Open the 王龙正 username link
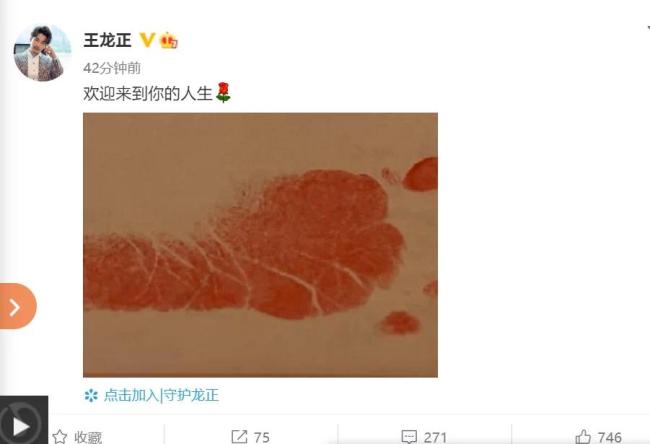 tap(107, 40)
